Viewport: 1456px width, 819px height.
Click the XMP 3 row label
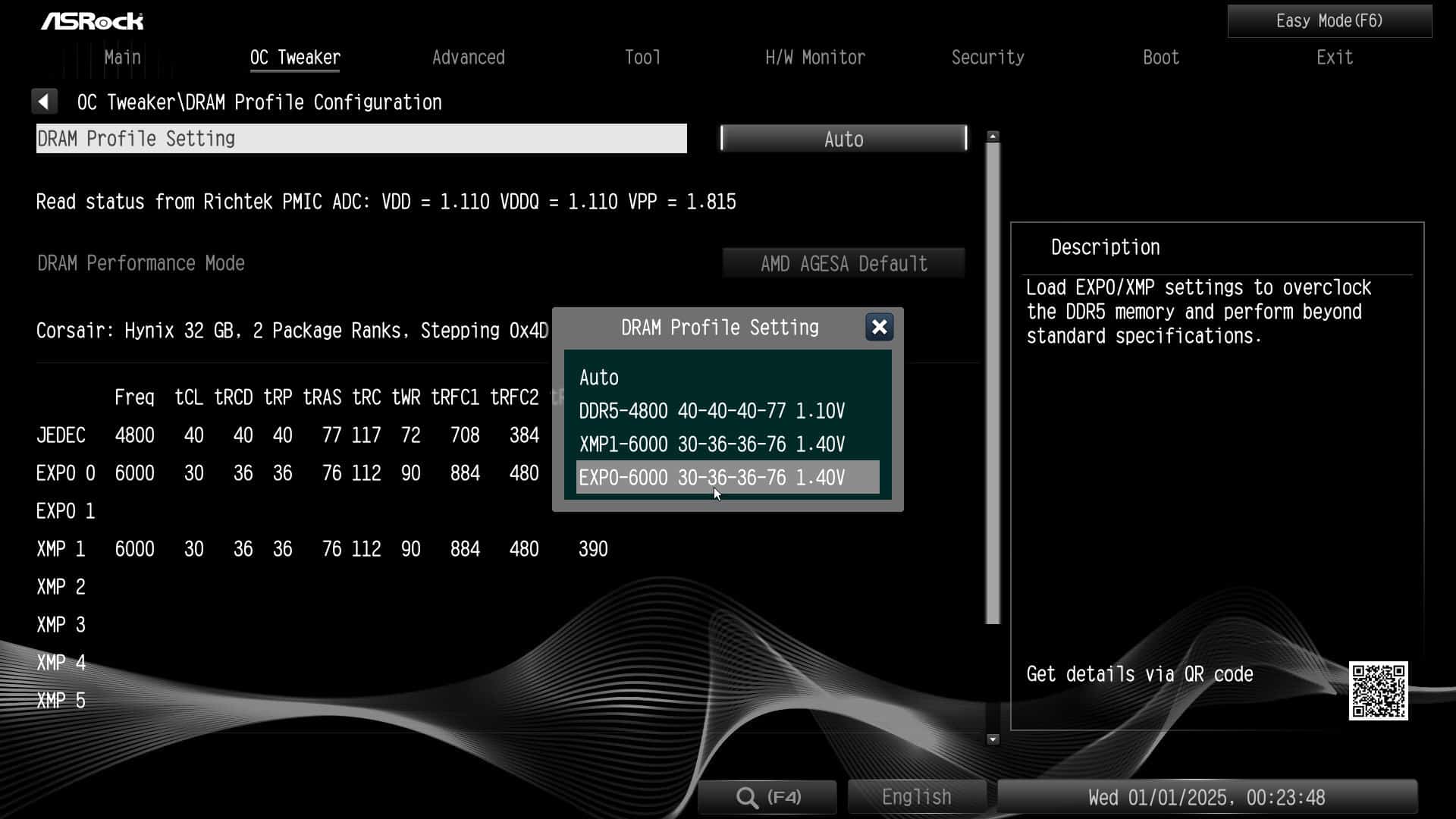click(x=61, y=625)
